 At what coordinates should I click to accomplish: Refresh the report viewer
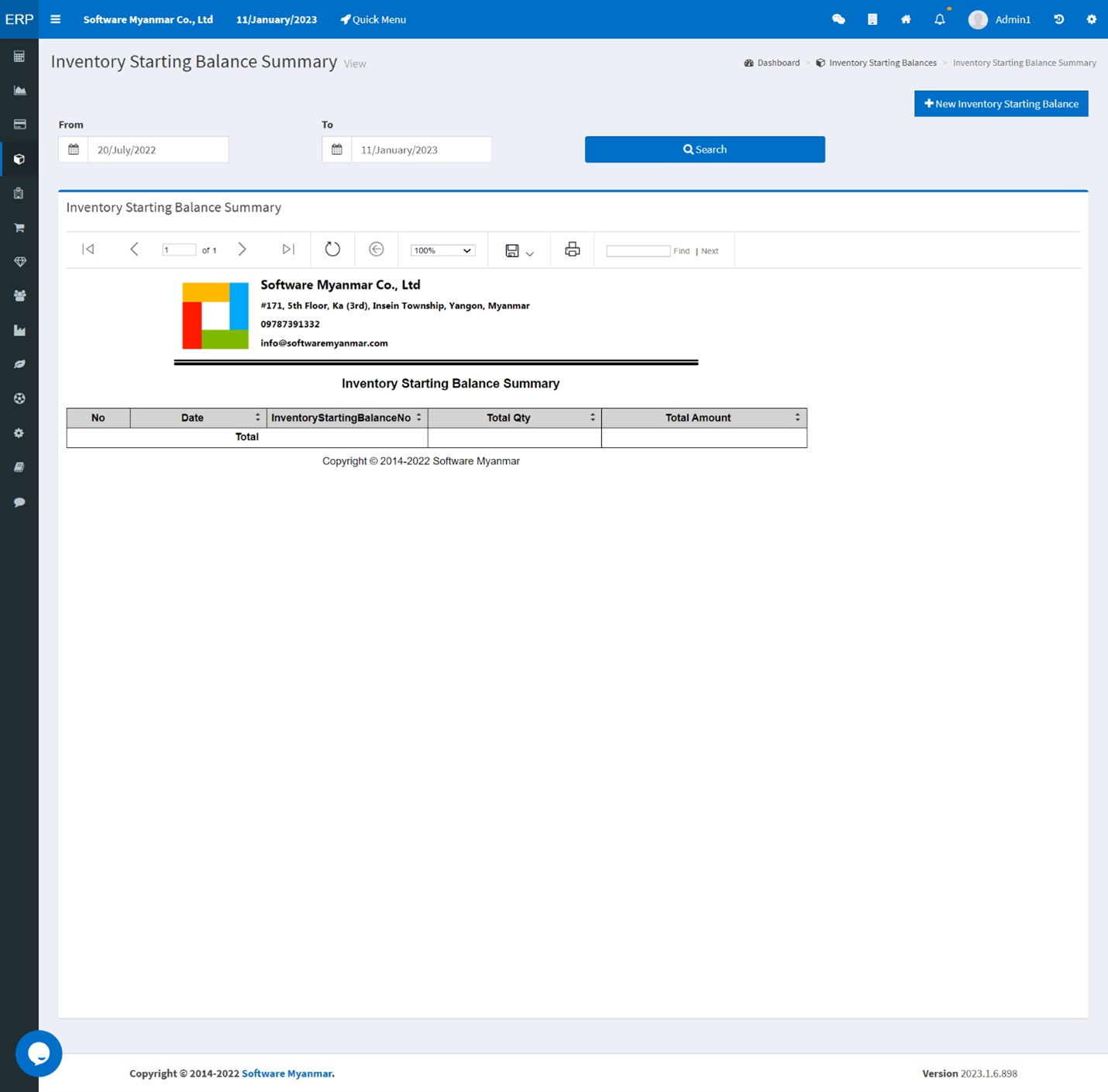(332, 249)
